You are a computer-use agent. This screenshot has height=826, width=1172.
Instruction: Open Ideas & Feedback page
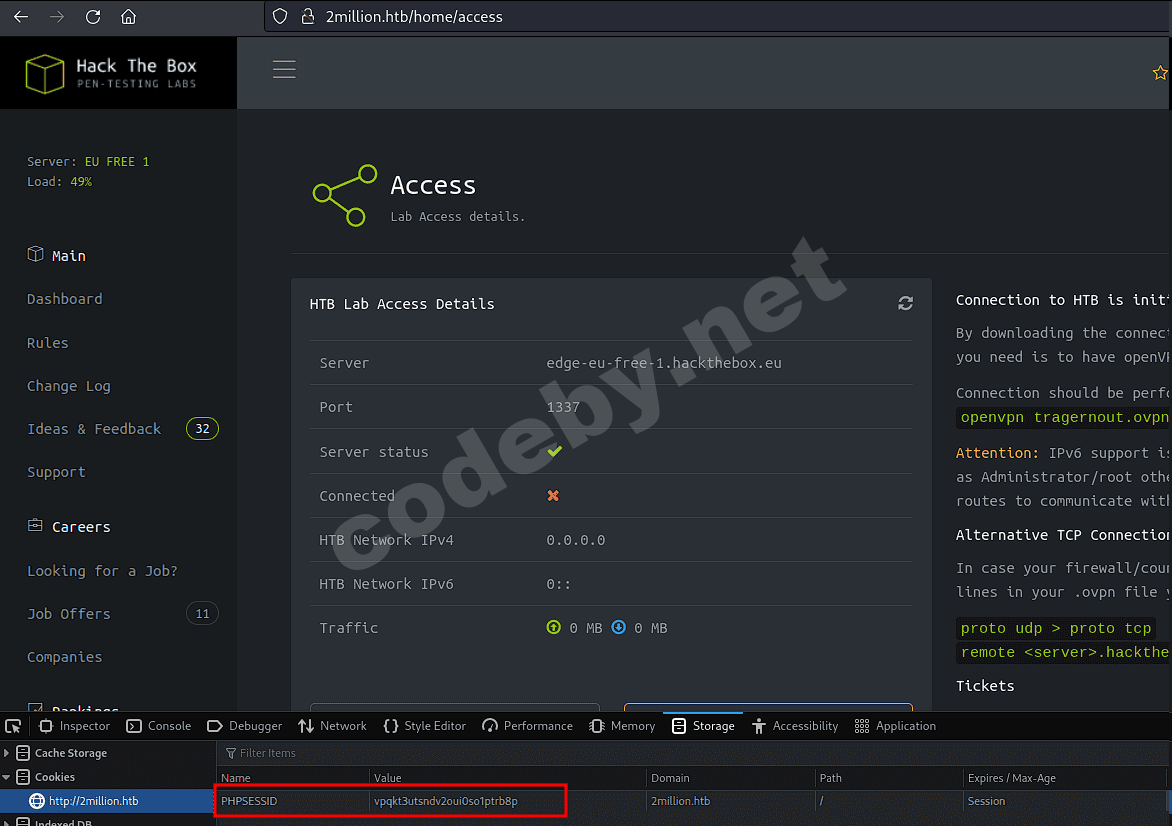(x=94, y=428)
